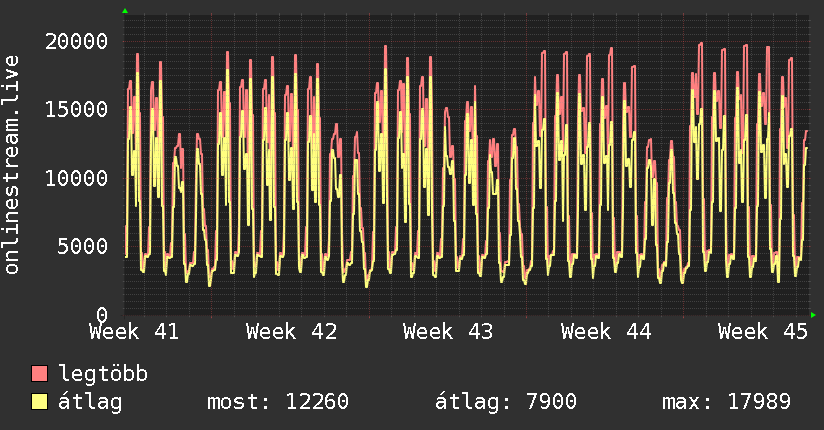Click the max: 17989 statistic
824x430 pixels.
point(726,402)
